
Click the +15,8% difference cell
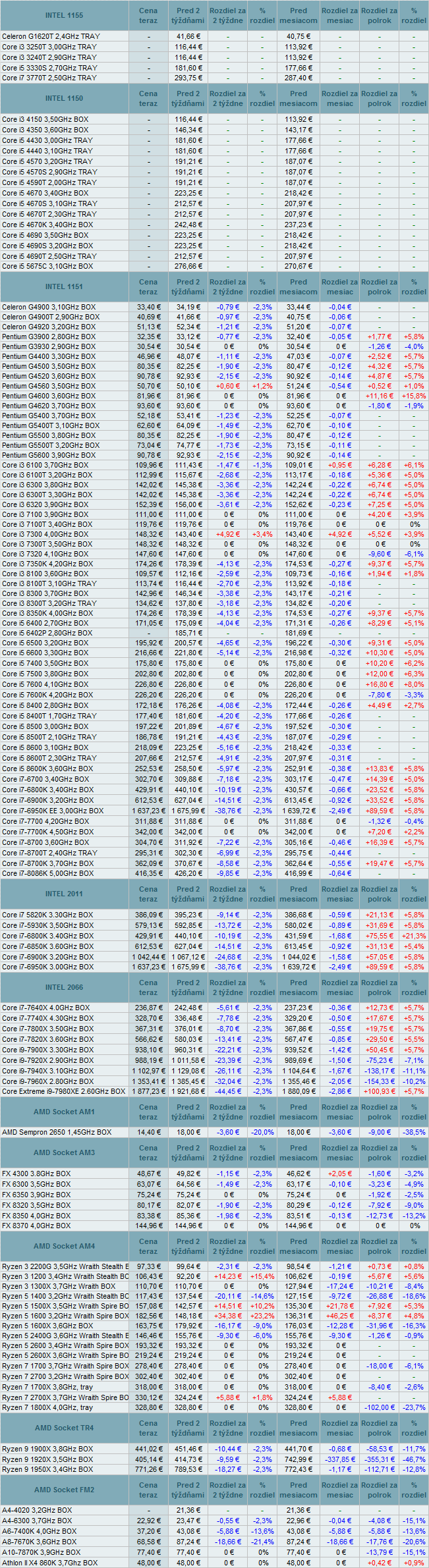pyautogui.click(x=414, y=396)
